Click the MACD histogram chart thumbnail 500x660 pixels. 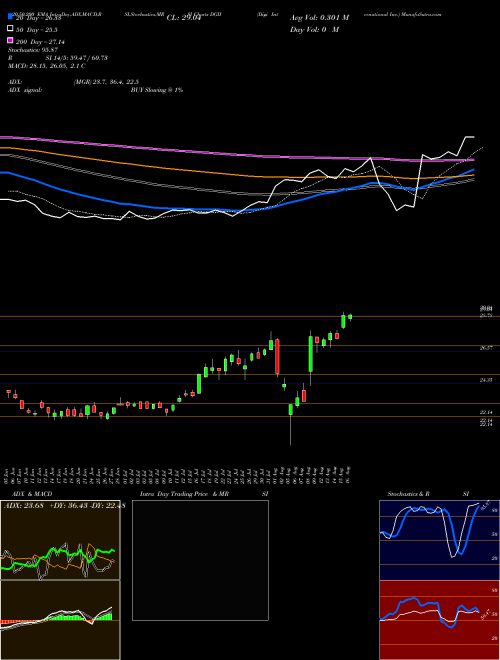pos(60,620)
